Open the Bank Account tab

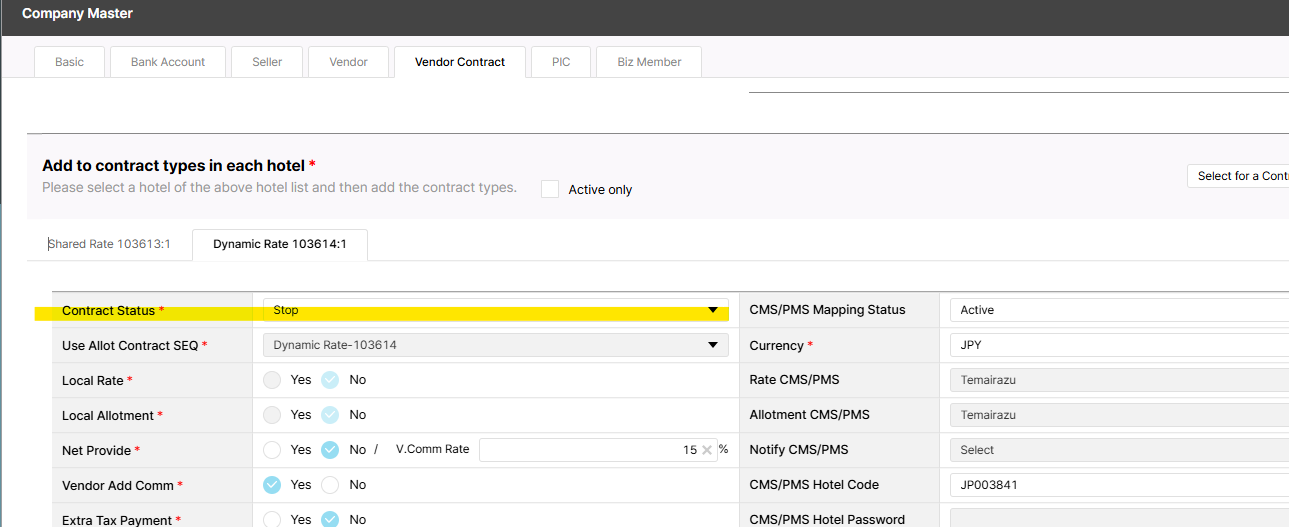click(x=168, y=62)
